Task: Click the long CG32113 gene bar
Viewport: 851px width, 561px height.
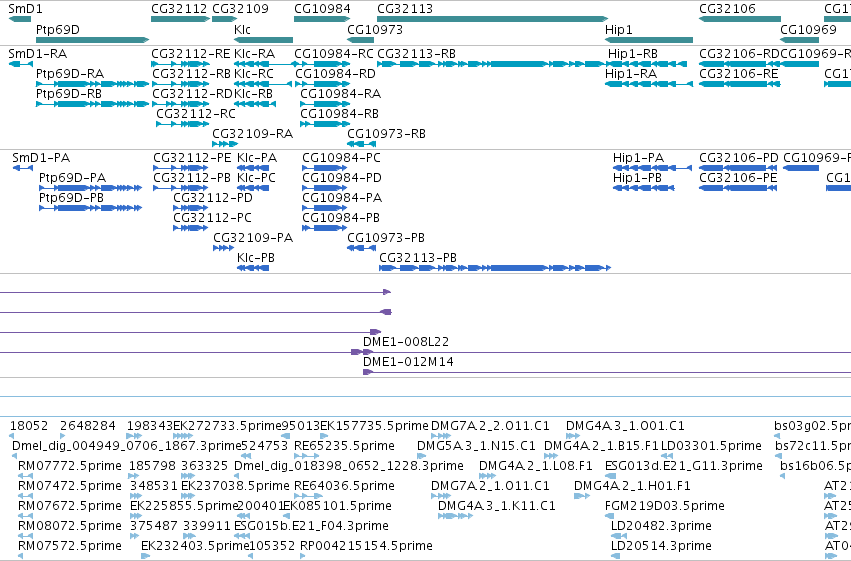Action: point(492,19)
